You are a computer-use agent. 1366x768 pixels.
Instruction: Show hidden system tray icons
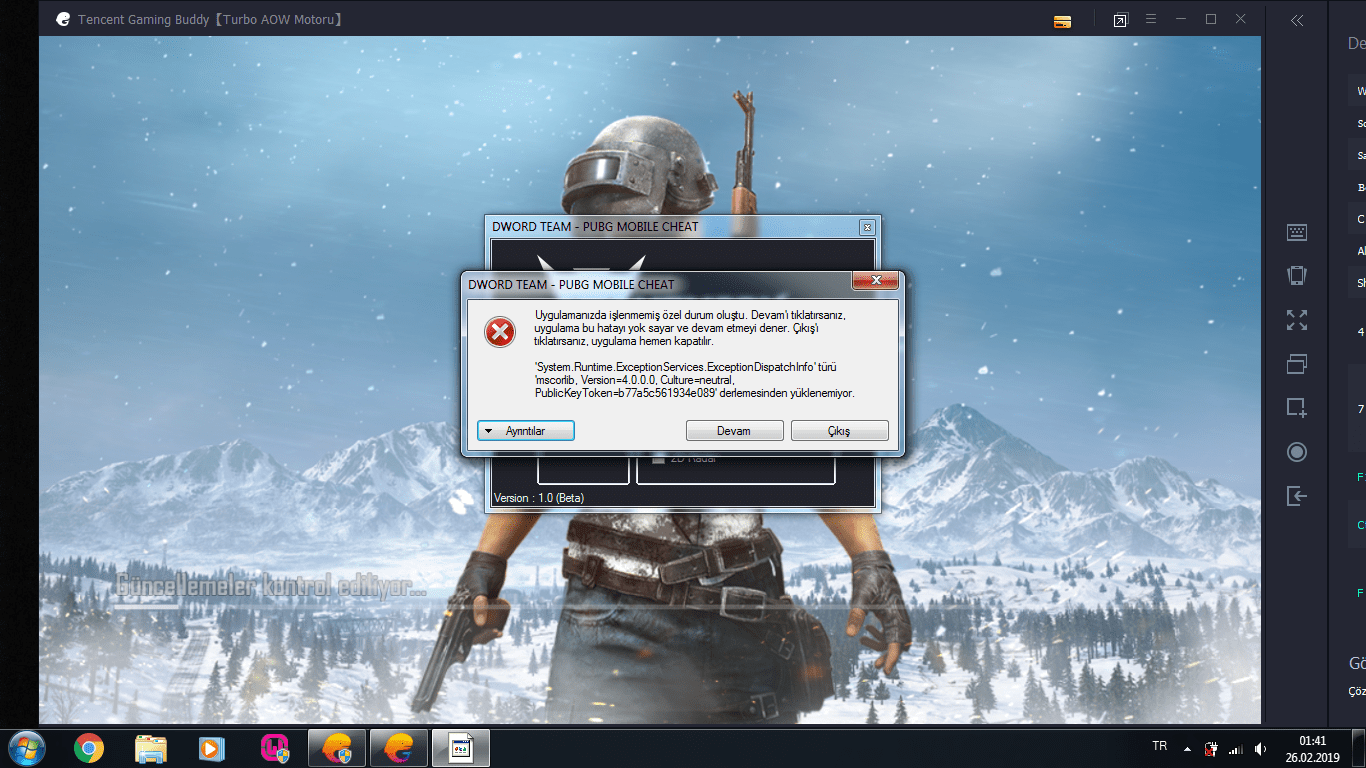click(x=1187, y=748)
